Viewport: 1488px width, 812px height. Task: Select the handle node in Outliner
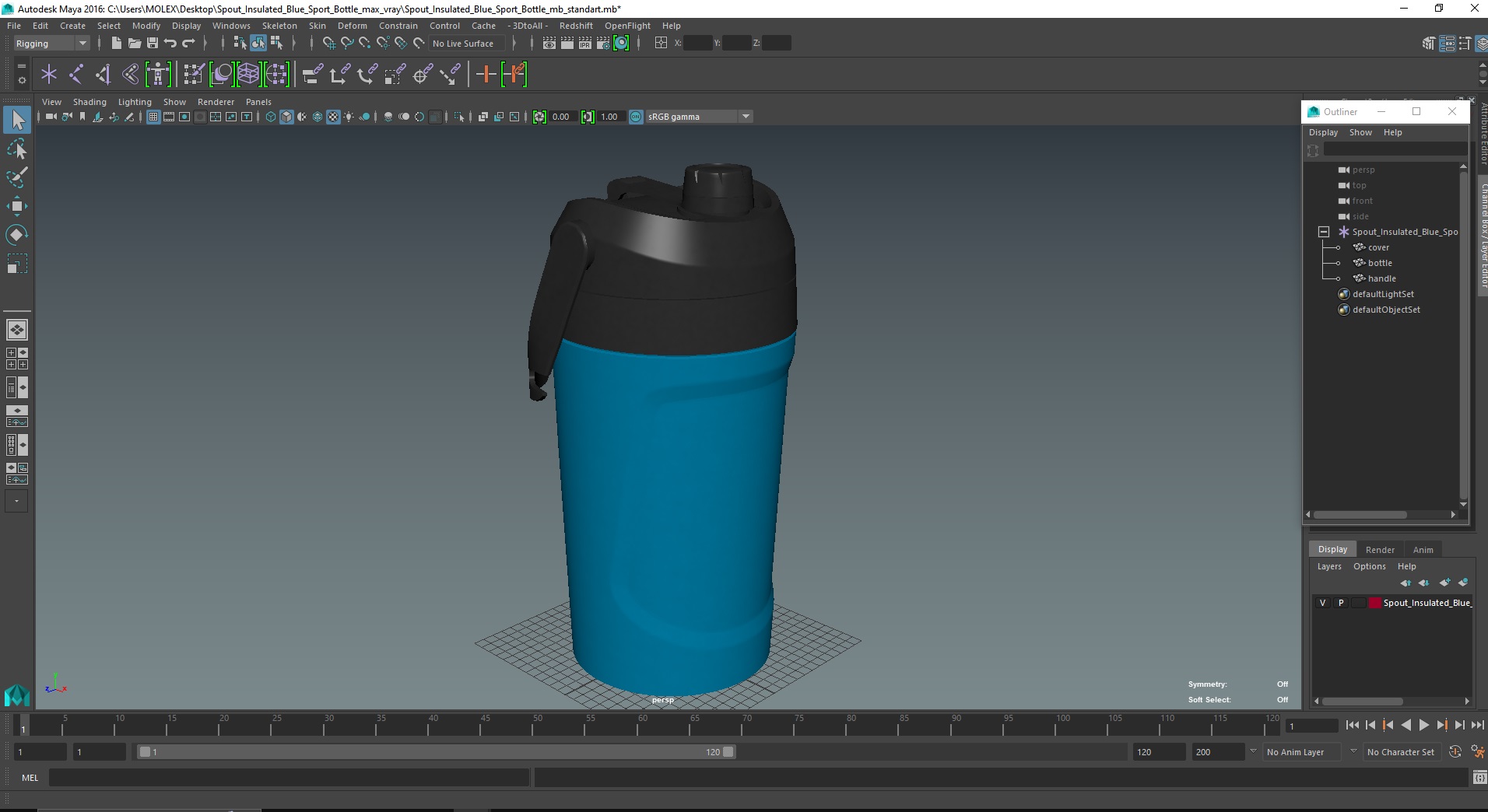pos(1381,278)
